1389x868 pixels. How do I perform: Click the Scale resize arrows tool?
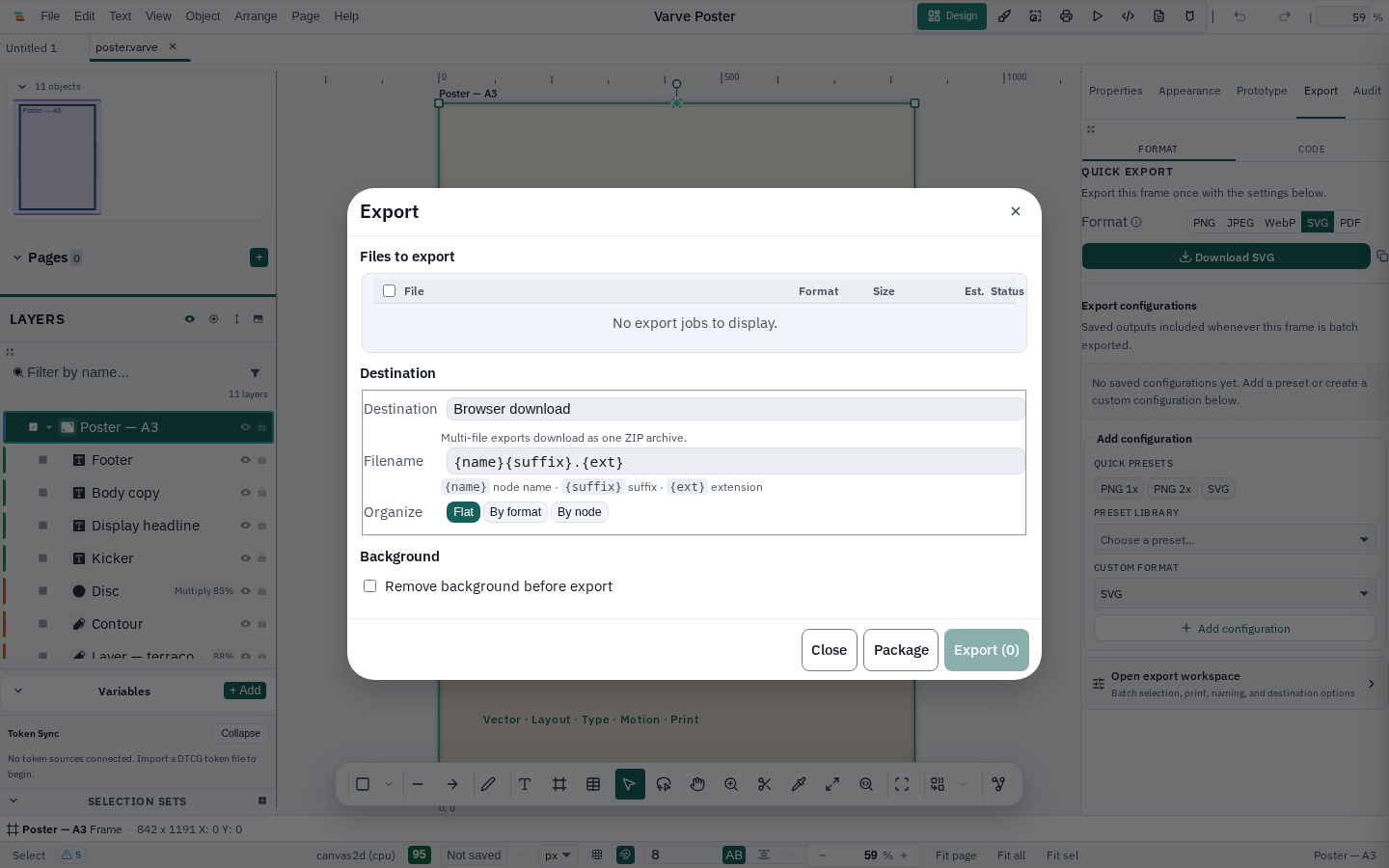pyautogui.click(x=832, y=784)
